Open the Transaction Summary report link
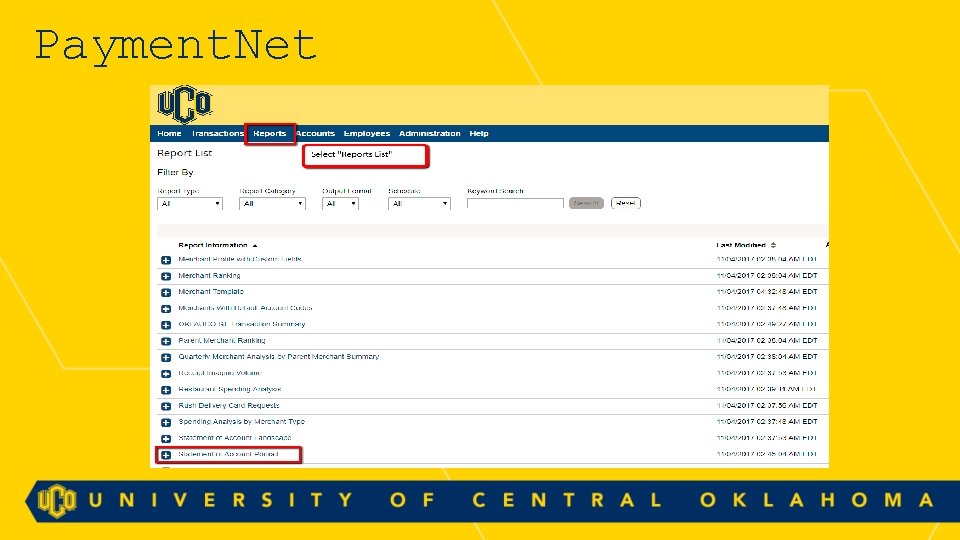The height and width of the screenshot is (540, 960). coord(242,324)
